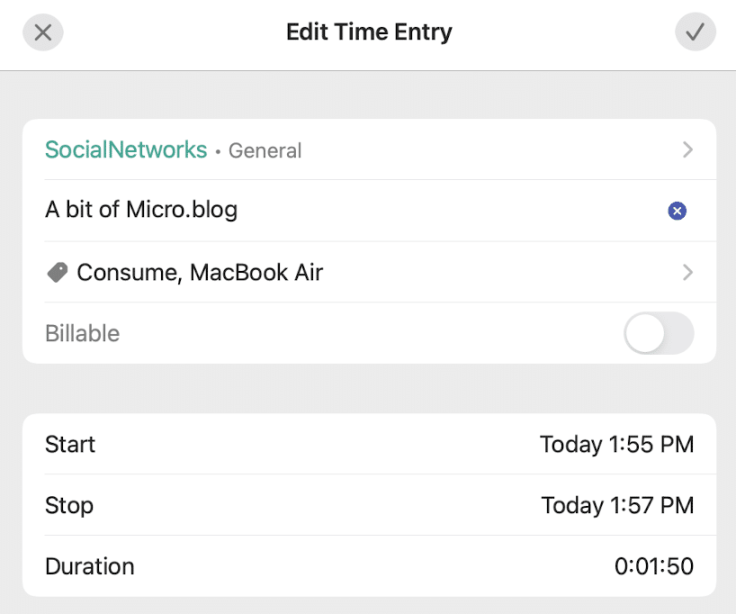Change the stop time Today 1:57 PM

pyautogui.click(x=617, y=505)
